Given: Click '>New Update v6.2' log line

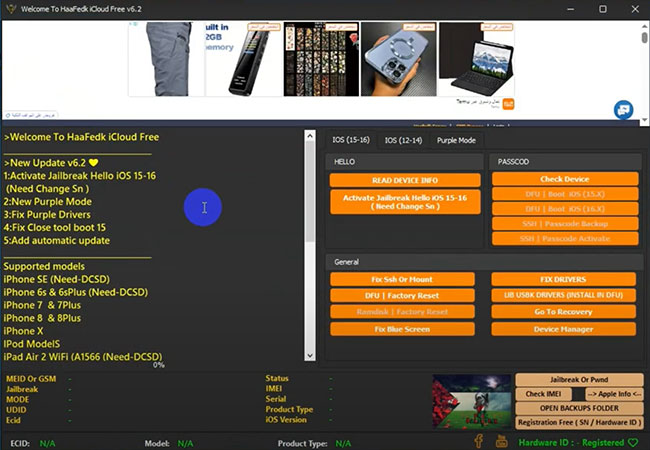Looking at the screenshot, I should tap(51, 163).
